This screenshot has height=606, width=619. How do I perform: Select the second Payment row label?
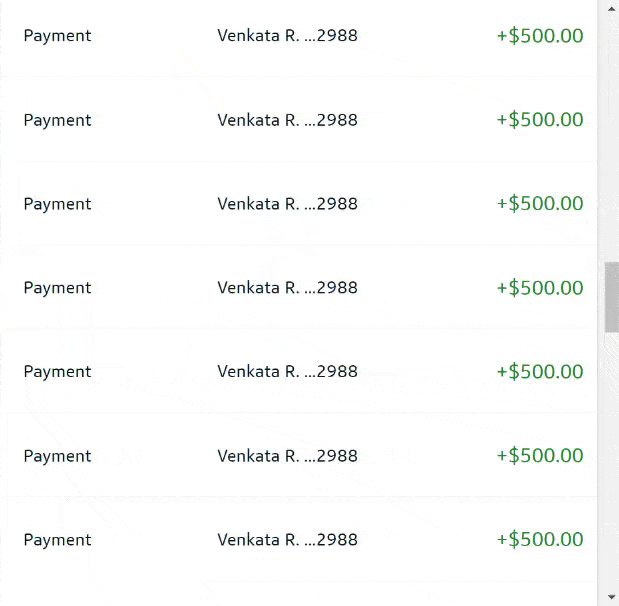click(57, 120)
